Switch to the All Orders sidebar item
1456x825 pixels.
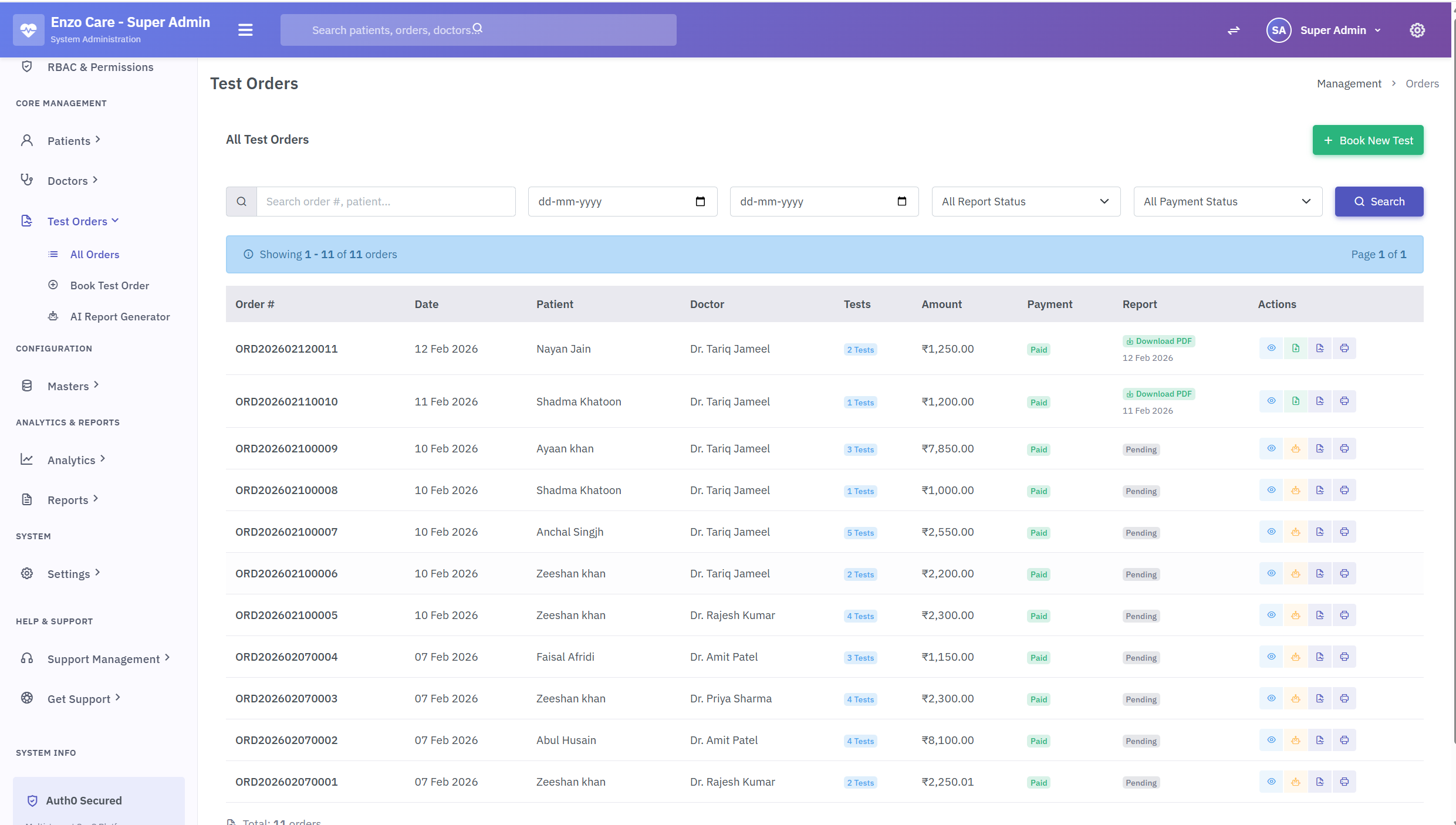(95, 254)
